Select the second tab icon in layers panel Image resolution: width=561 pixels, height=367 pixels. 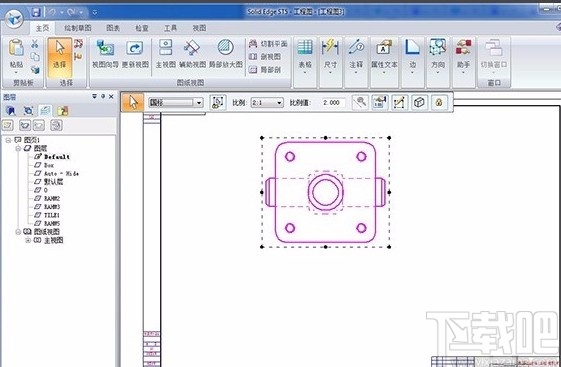point(28,111)
